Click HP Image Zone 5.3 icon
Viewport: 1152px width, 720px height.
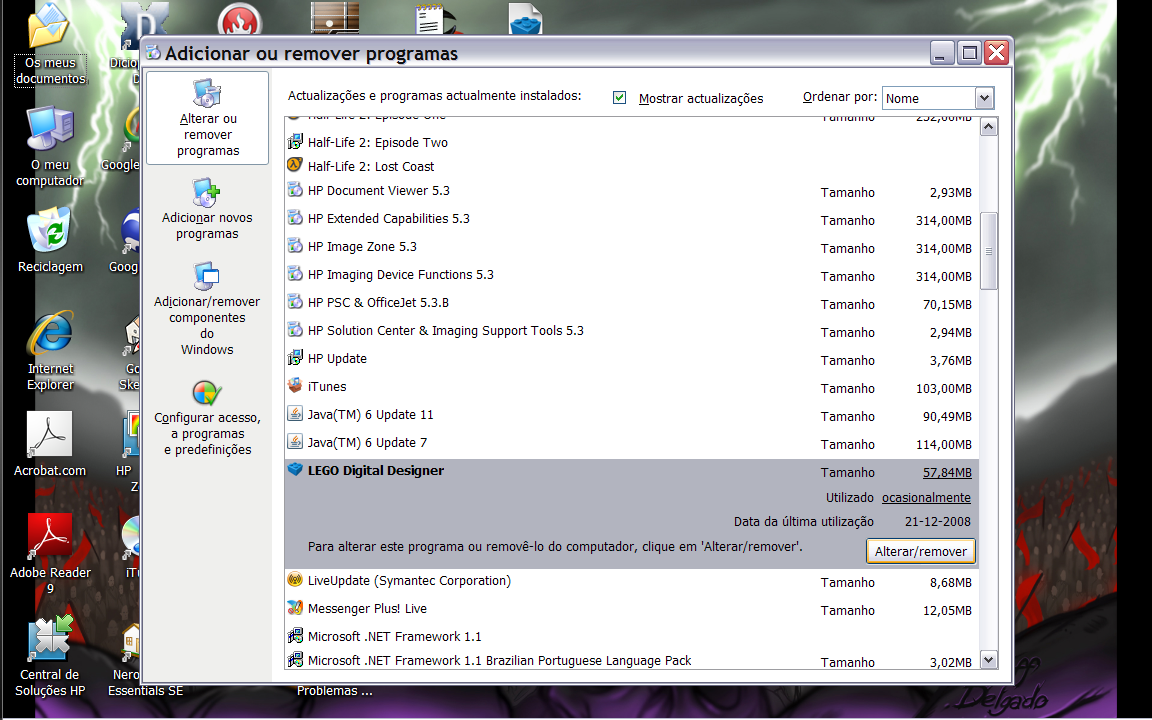click(x=295, y=245)
